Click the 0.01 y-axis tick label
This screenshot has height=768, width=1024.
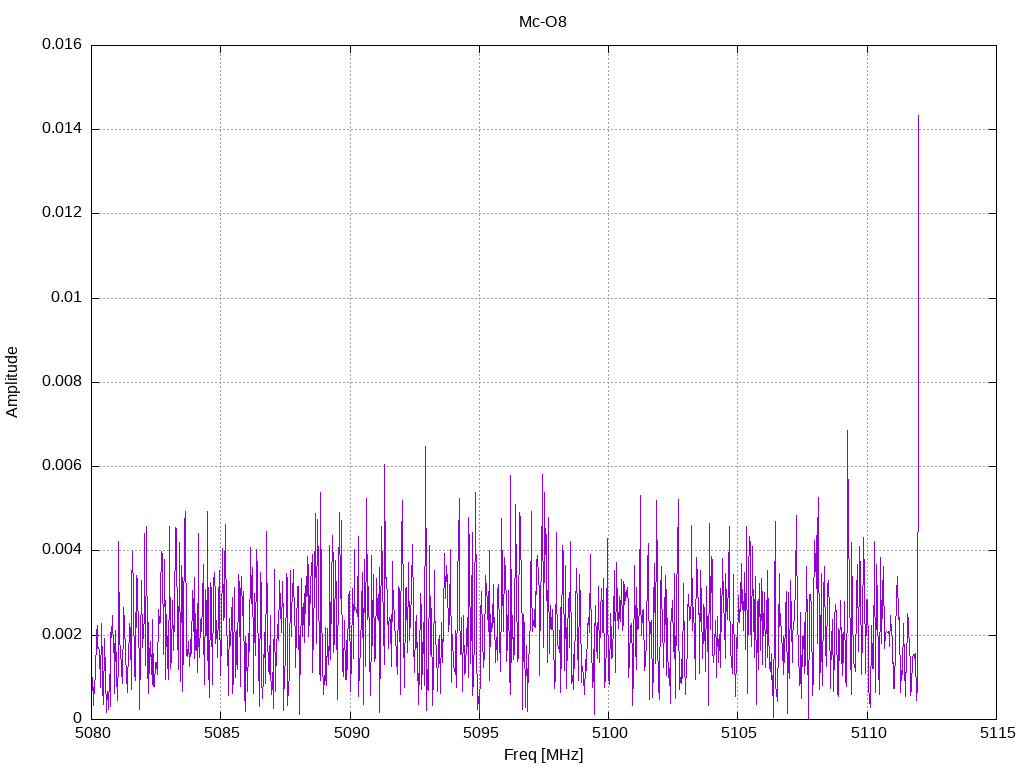pos(66,298)
